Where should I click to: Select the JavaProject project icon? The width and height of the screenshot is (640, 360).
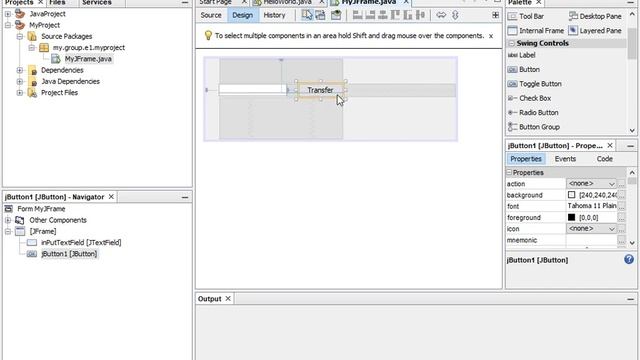tap(20, 14)
